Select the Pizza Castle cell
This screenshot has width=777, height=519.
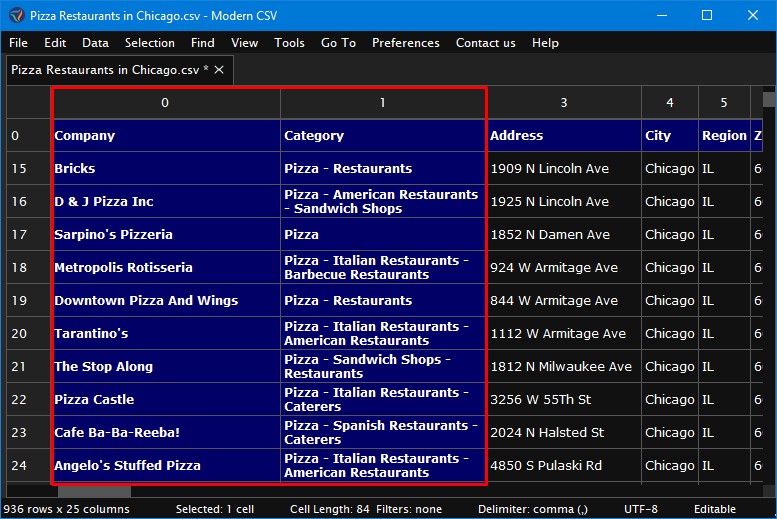click(166, 400)
